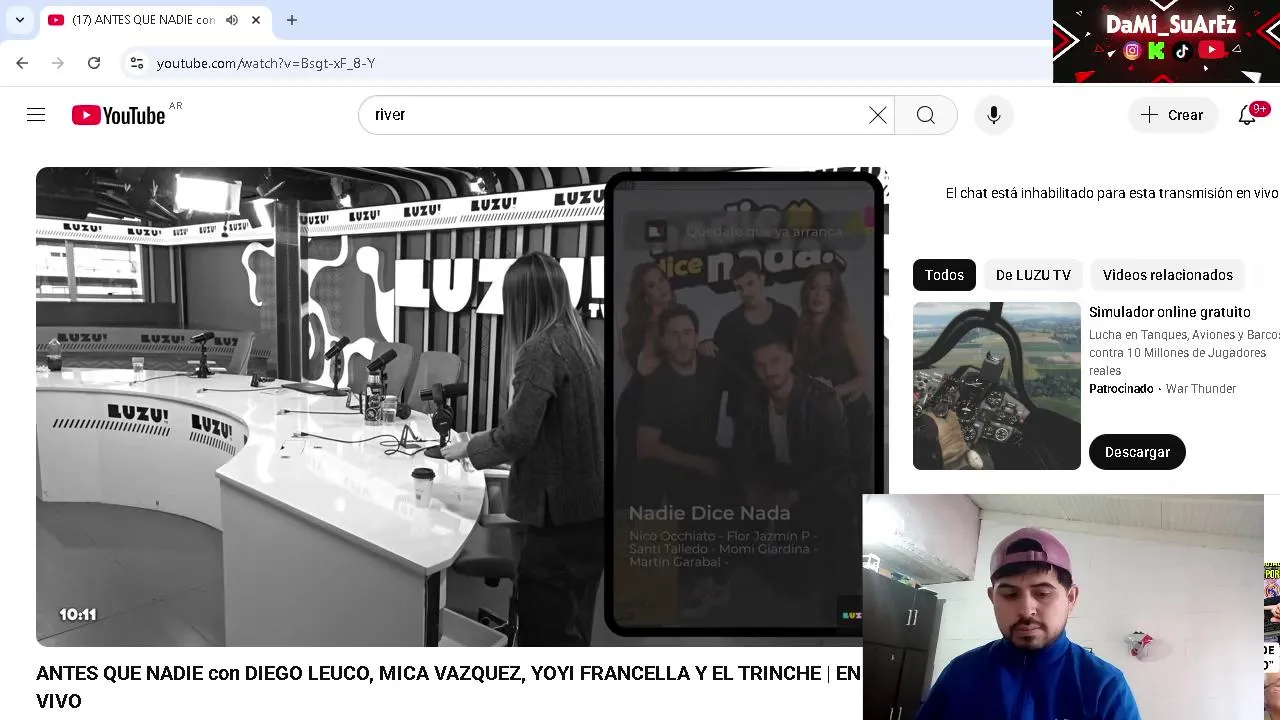Go to YouTube home via logo
This screenshot has height=720, width=1280.
(x=119, y=115)
